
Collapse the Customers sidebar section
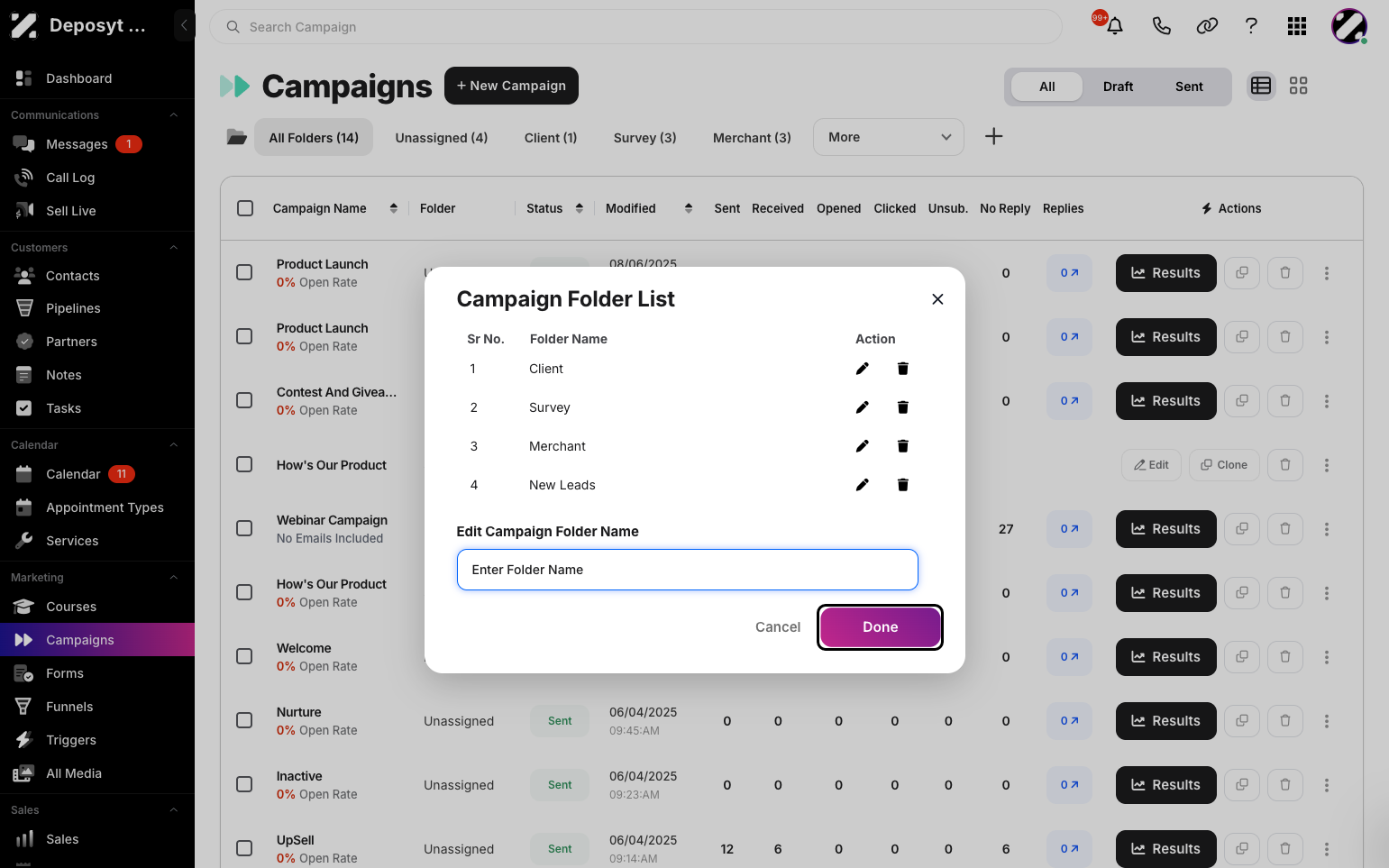click(174, 247)
